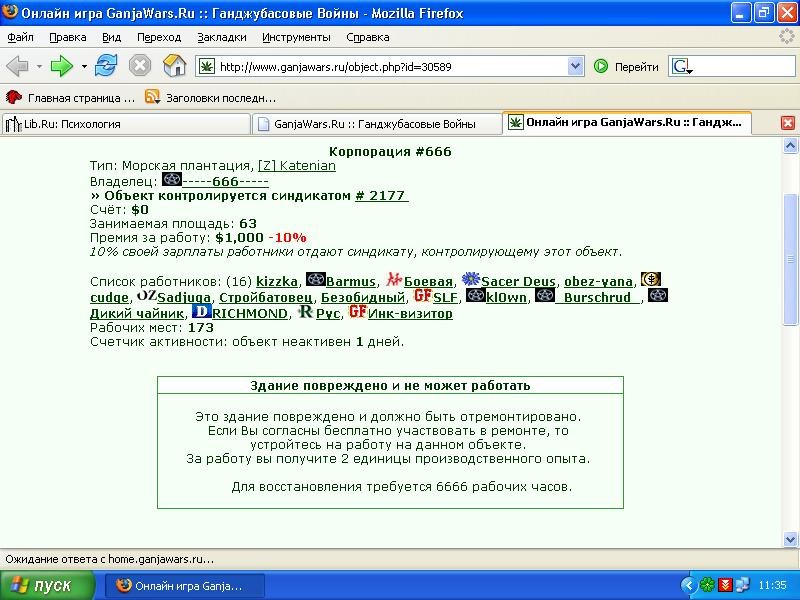Open the search engine selector dropdown

[682, 67]
